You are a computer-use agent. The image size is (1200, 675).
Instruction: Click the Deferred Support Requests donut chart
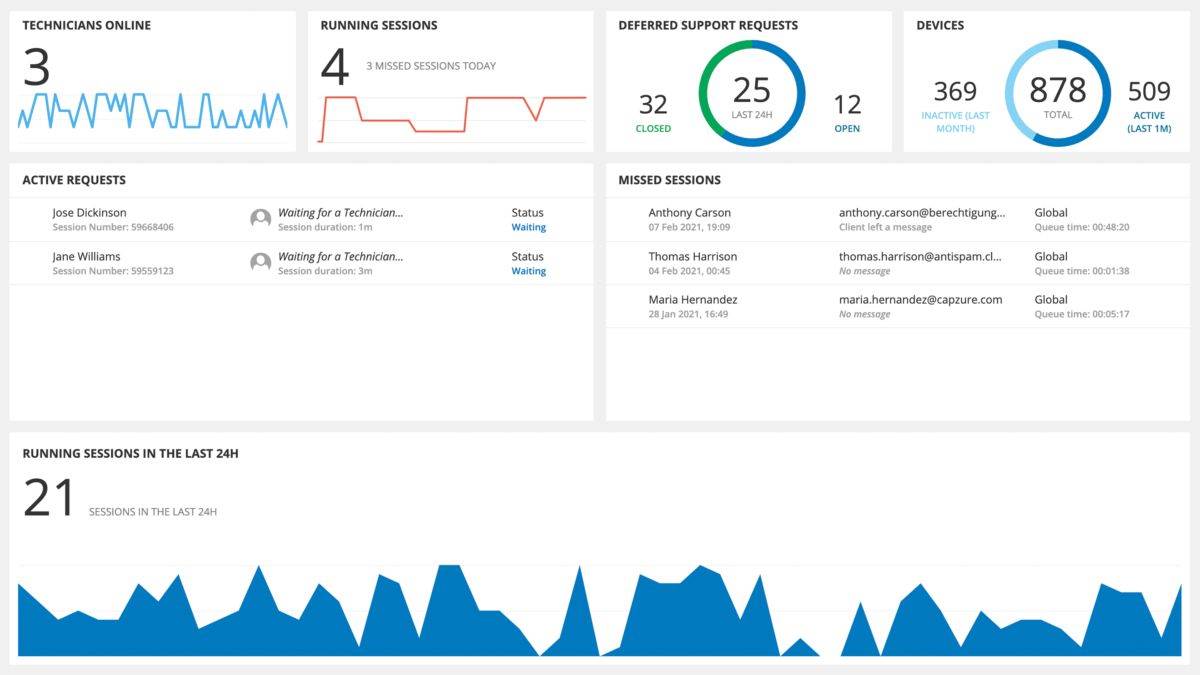(x=750, y=91)
